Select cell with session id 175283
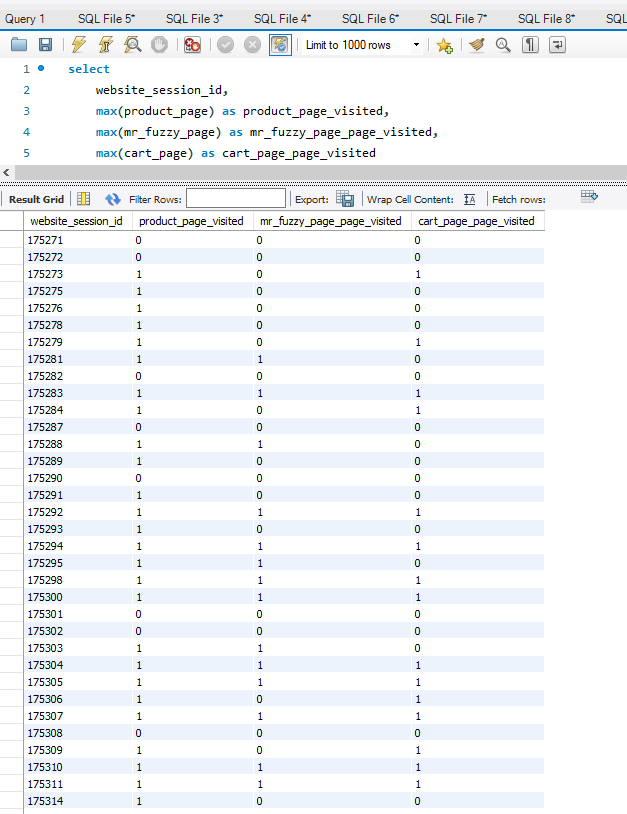Image resolution: width=627 pixels, height=814 pixels. (x=78, y=393)
